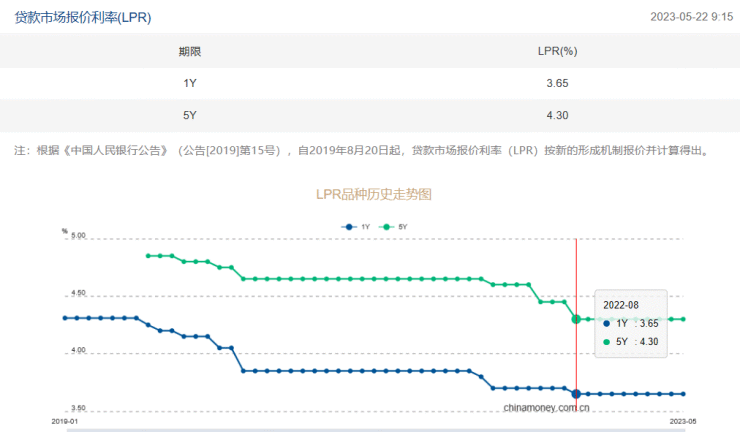
Task: Click the last blue 1Y data point
Action: point(684,393)
